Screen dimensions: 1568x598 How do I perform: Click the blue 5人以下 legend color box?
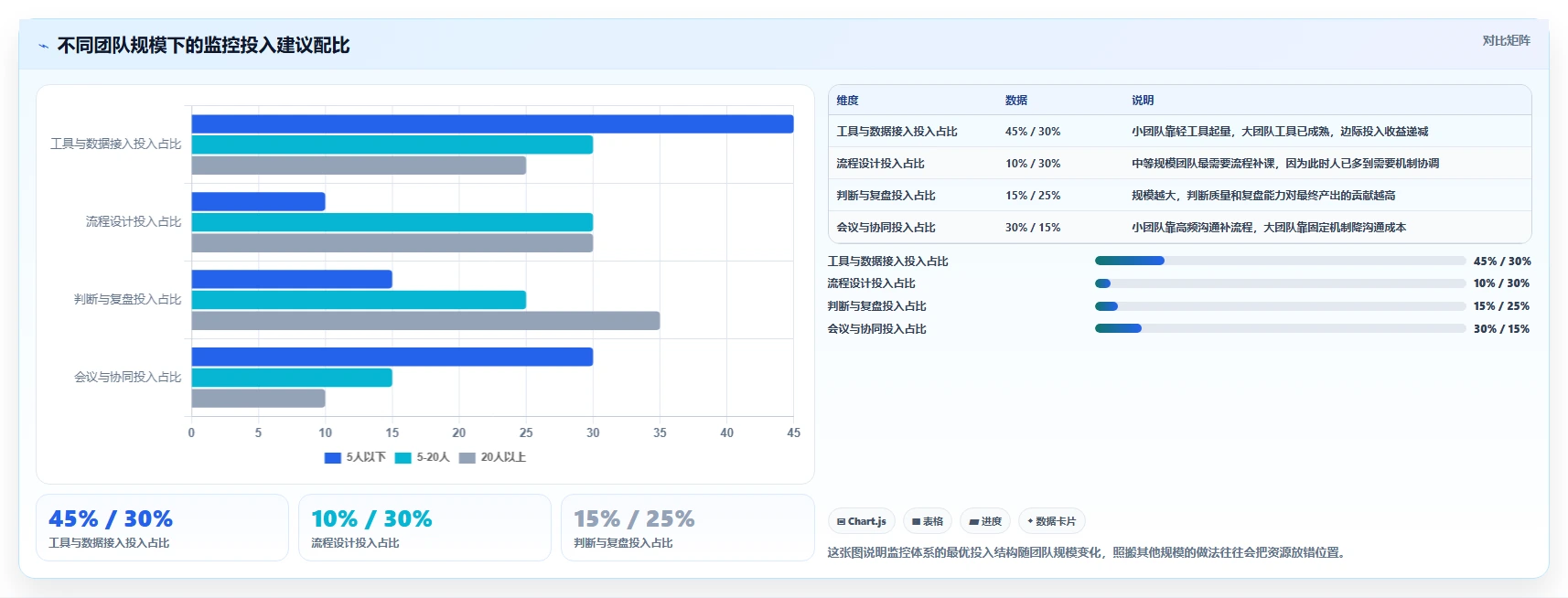coord(333,458)
